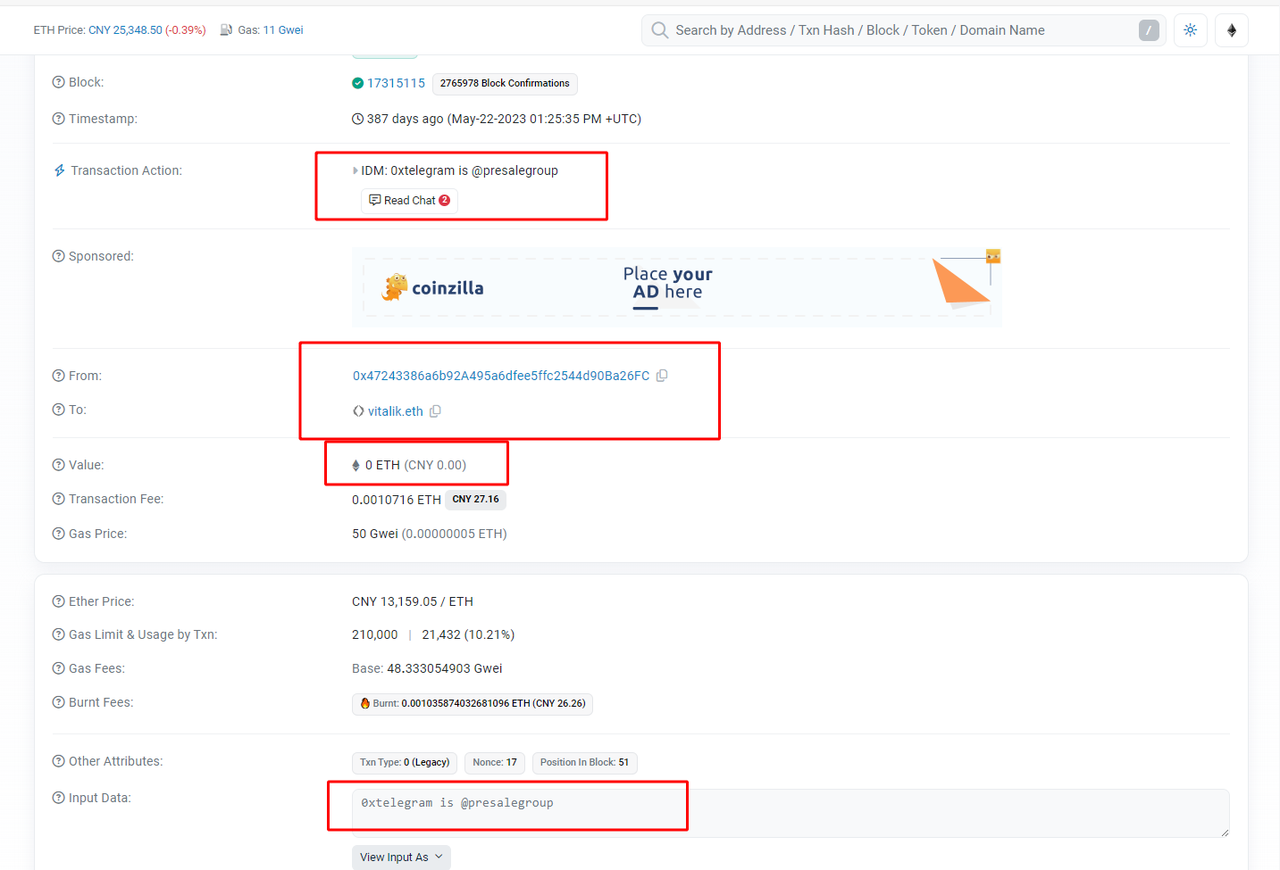This screenshot has height=870, width=1280.
Task: Click the help icon next to Timestamp
Action: tap(58, 119)
